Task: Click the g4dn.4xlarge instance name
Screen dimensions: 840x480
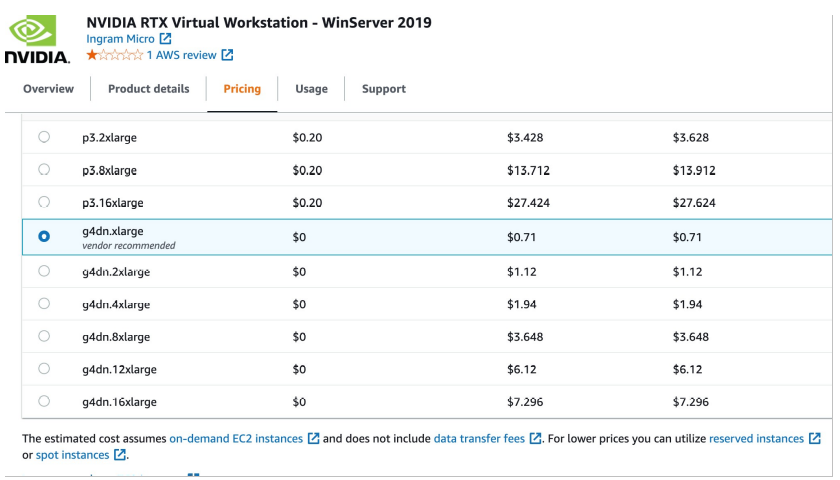Action: pyautogui.click(x=116, y=305)
